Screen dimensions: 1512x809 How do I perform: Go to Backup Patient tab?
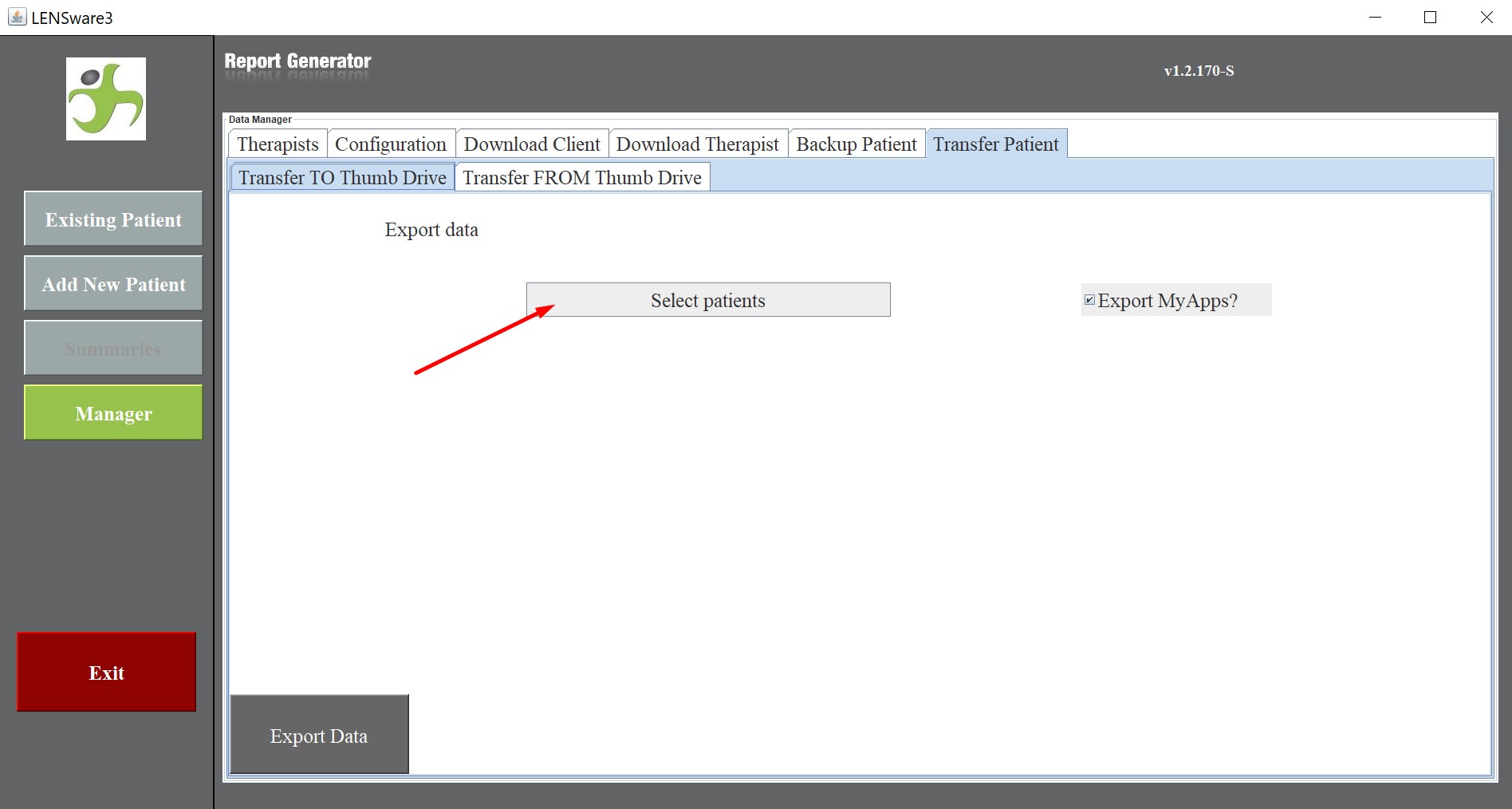click(856, 144)
